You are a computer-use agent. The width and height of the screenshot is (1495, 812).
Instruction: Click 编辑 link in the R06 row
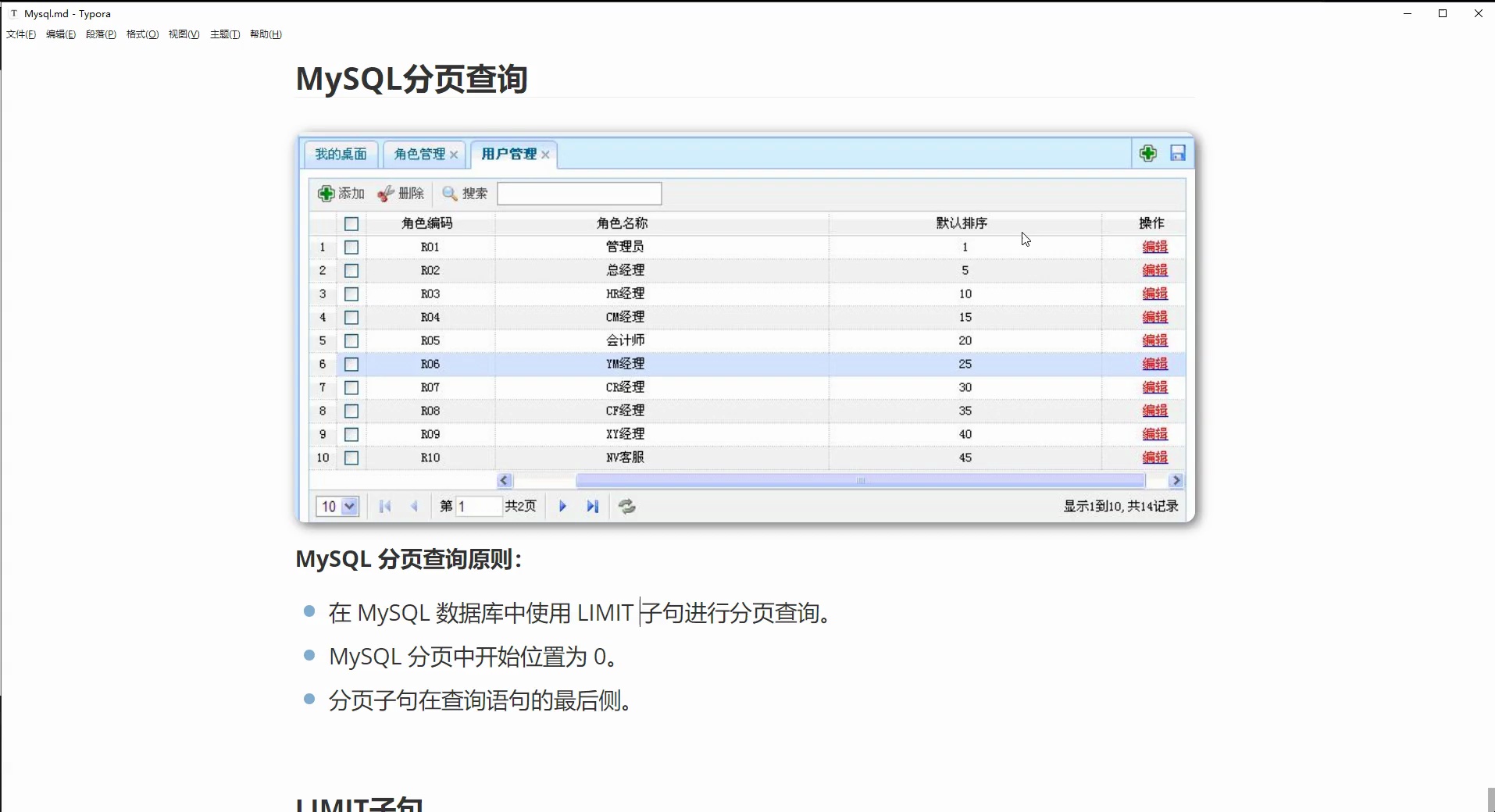coord(1155,364)
